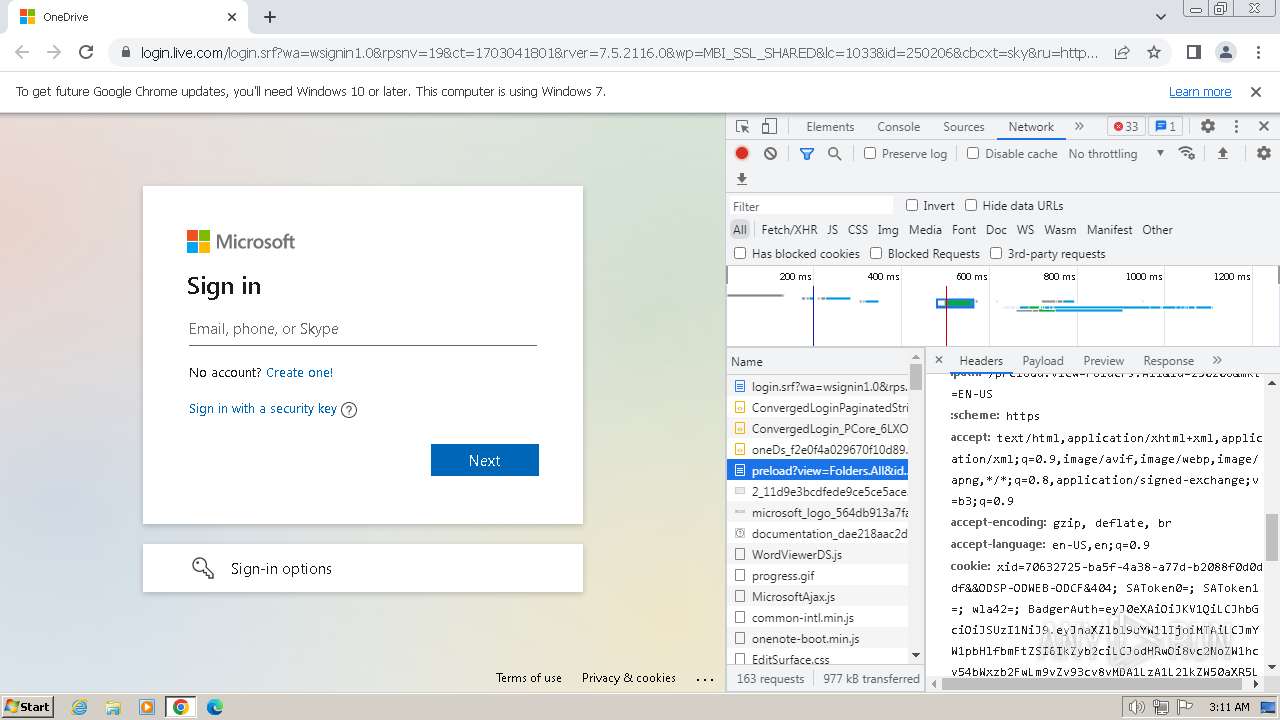Open the Response tab

coord(1168,360)
